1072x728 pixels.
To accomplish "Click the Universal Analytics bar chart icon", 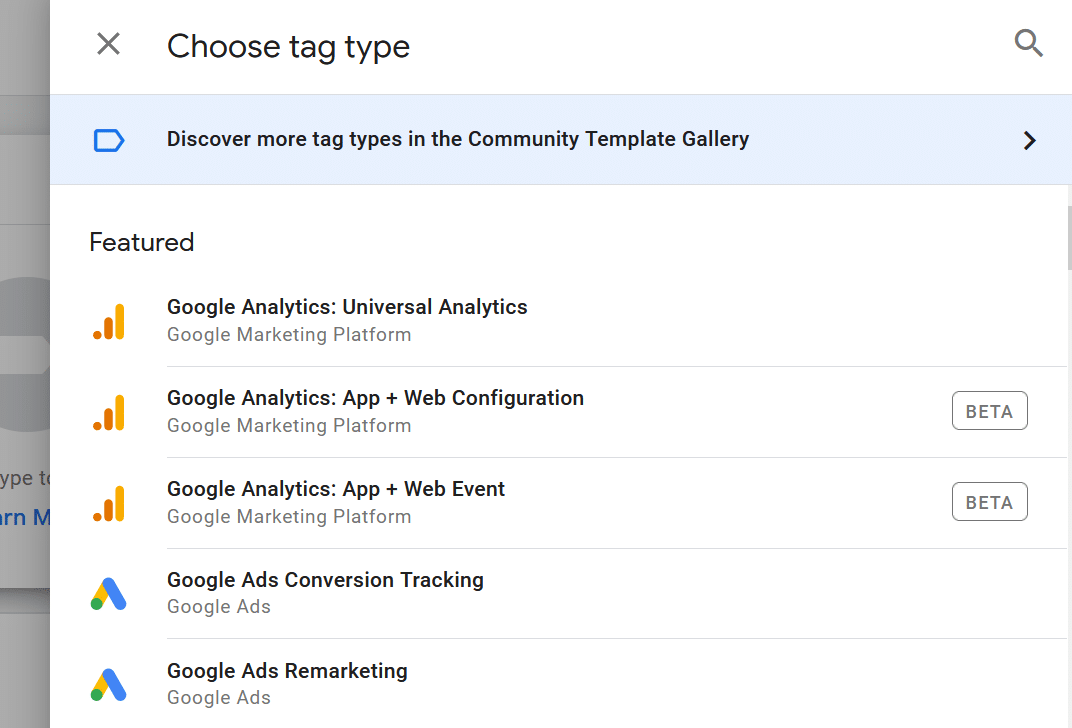I will (109, 321).
